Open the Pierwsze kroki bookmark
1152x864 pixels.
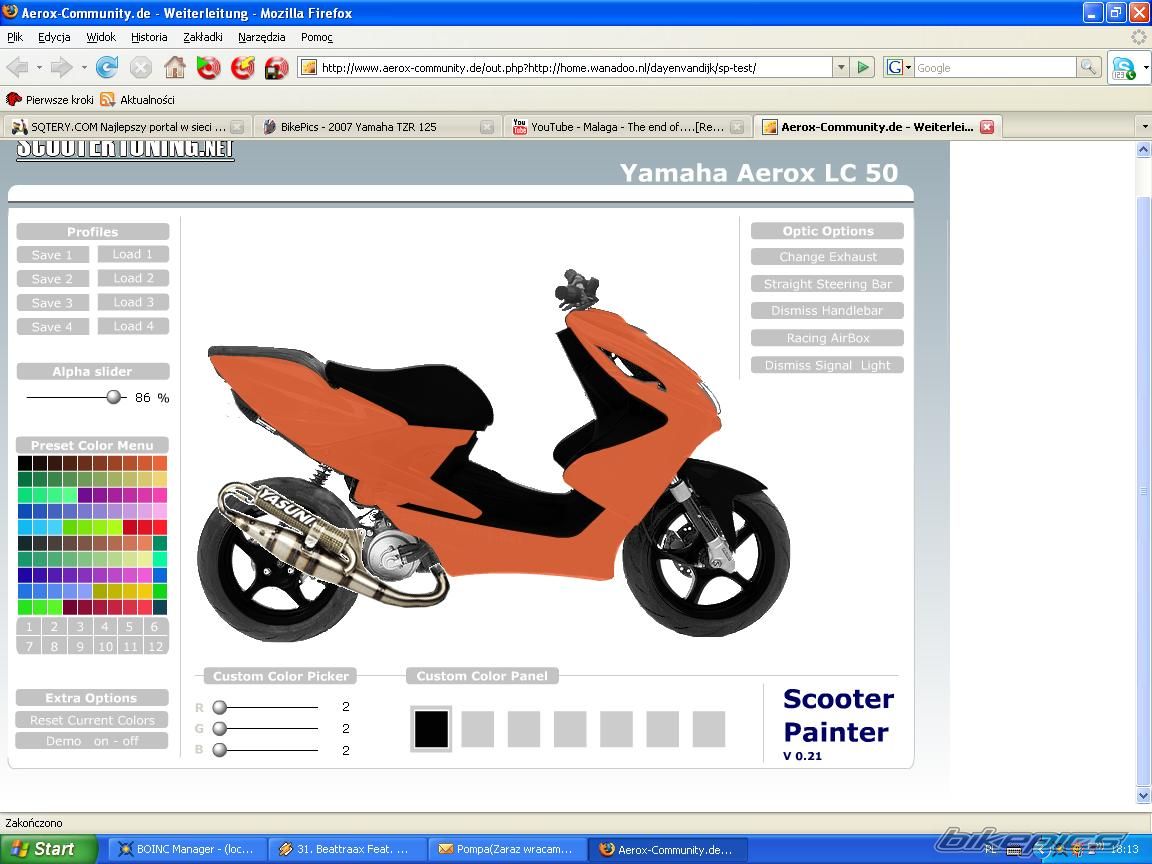click(x=50, y=100)
